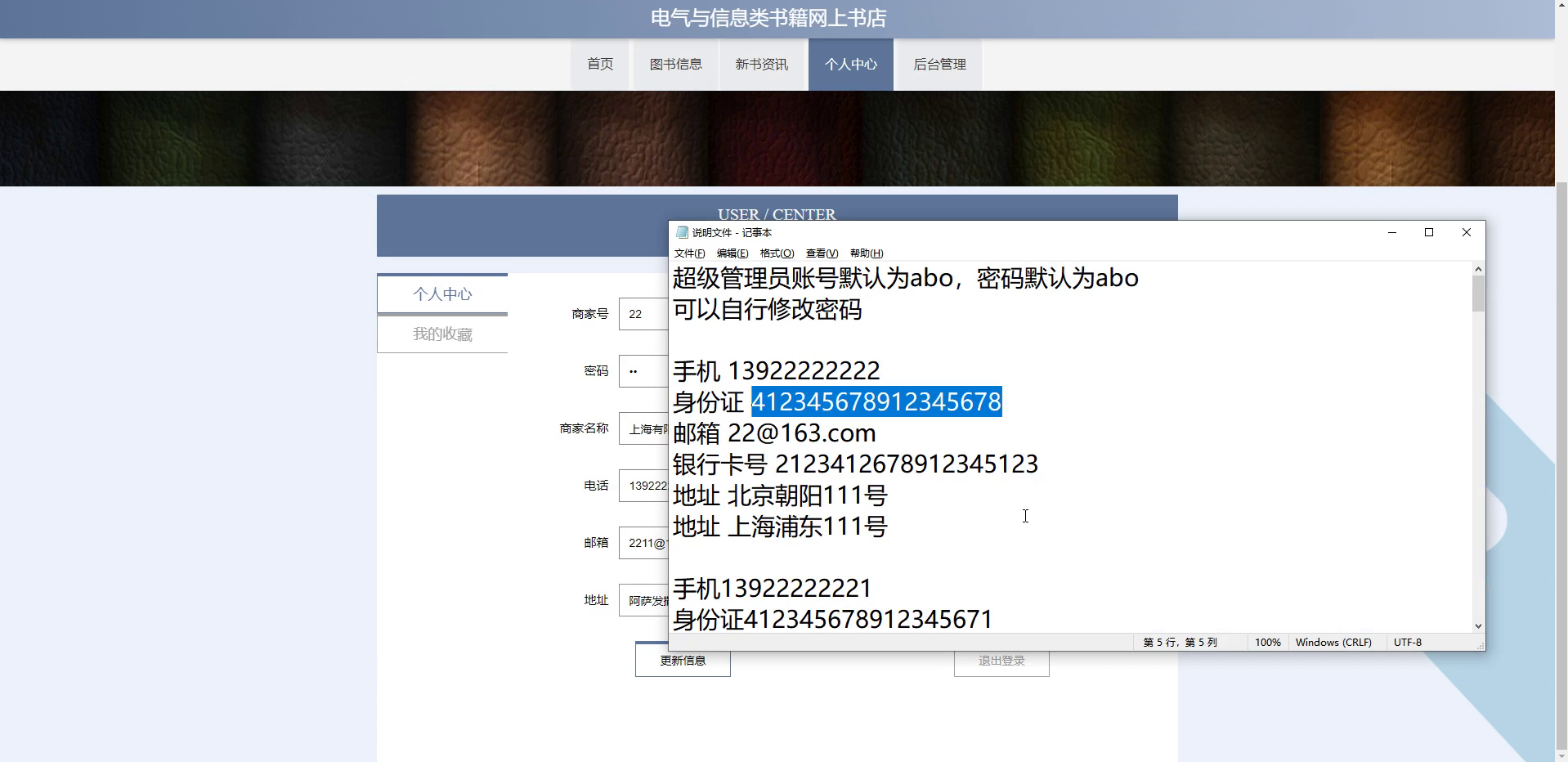This screenshot has width=1568, height=762.
Task: Select the 个人中心 navigation tab
Action: (850, 64)
